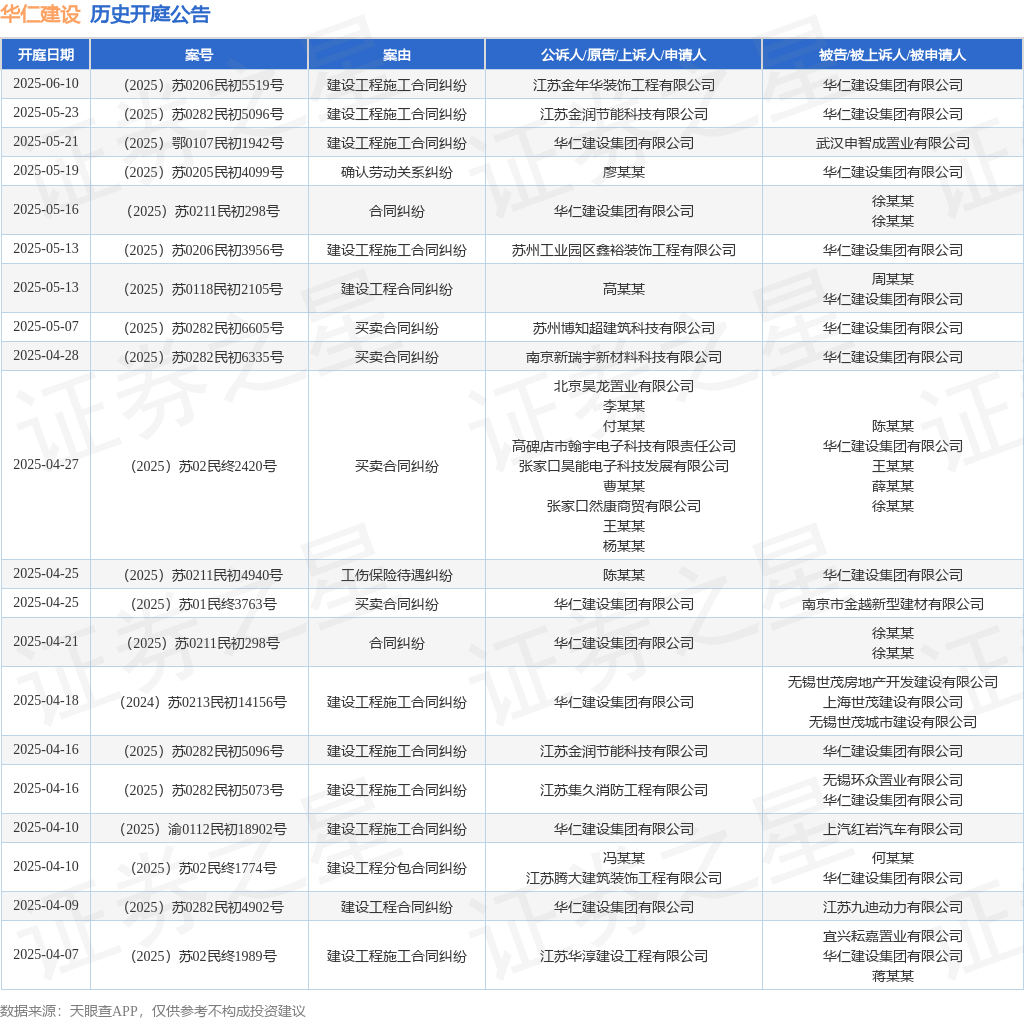
Task: Click date cell 2025-04-18
Action: click(46, 701)
